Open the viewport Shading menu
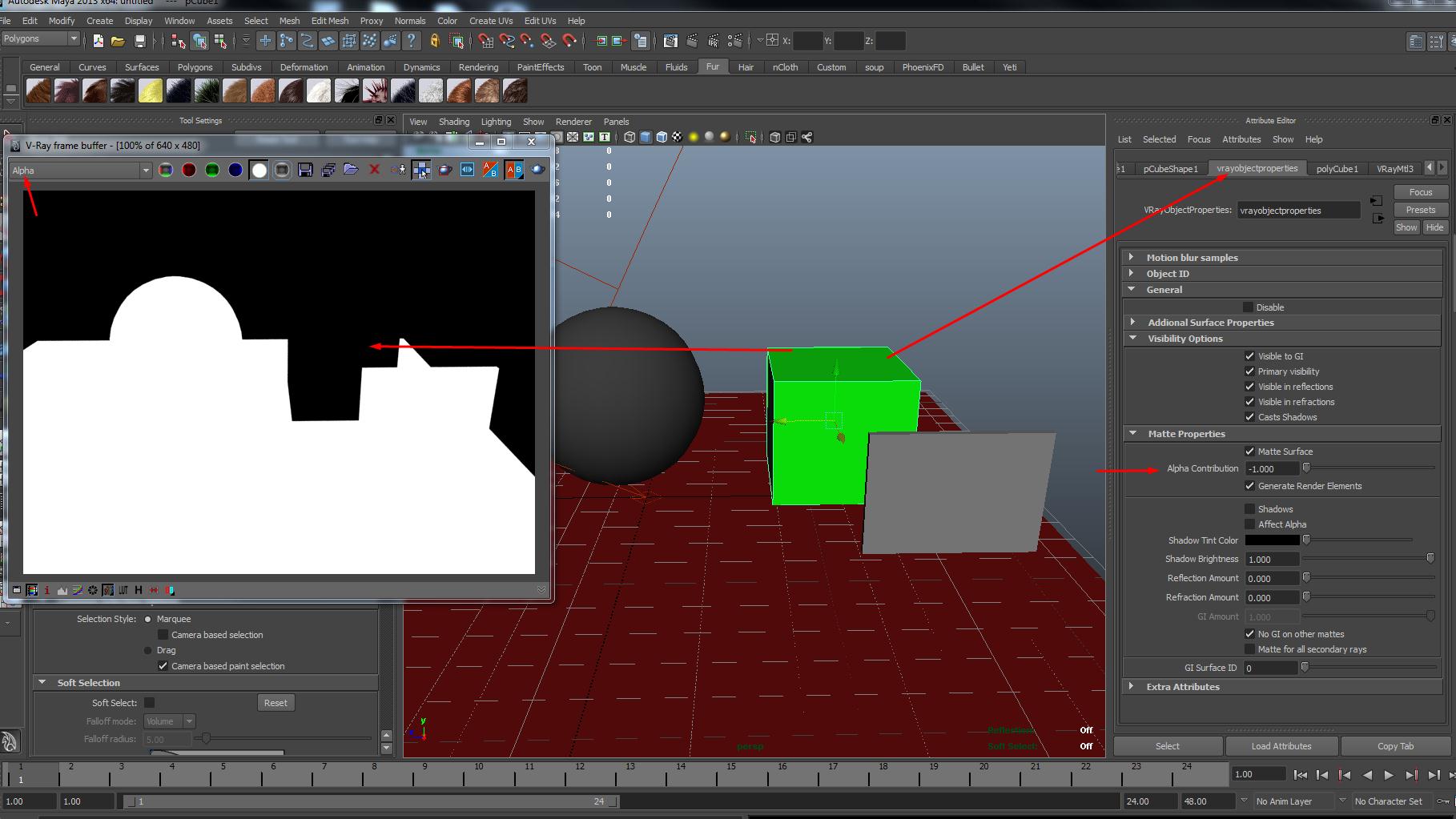 [454, 122]
